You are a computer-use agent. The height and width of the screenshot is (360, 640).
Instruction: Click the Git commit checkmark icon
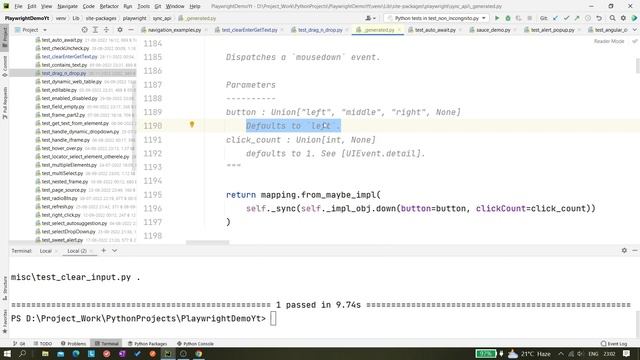(x=566, y=18)
